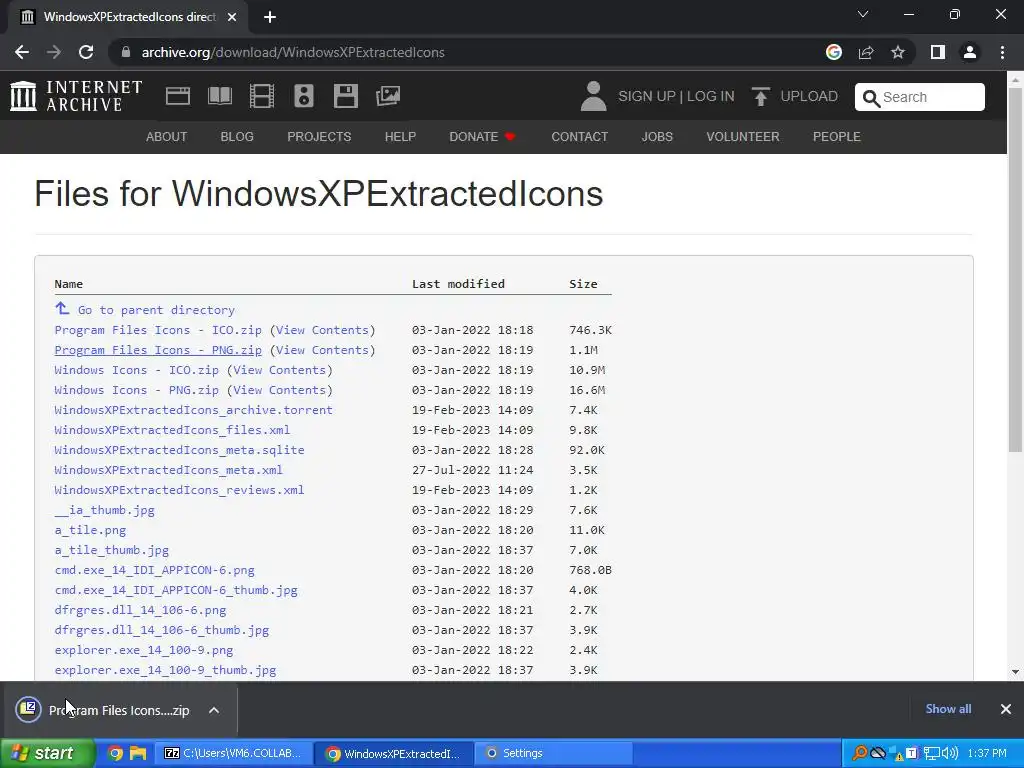Click the Chrome back arrow
1024x768 pixels.
[22, 52]
